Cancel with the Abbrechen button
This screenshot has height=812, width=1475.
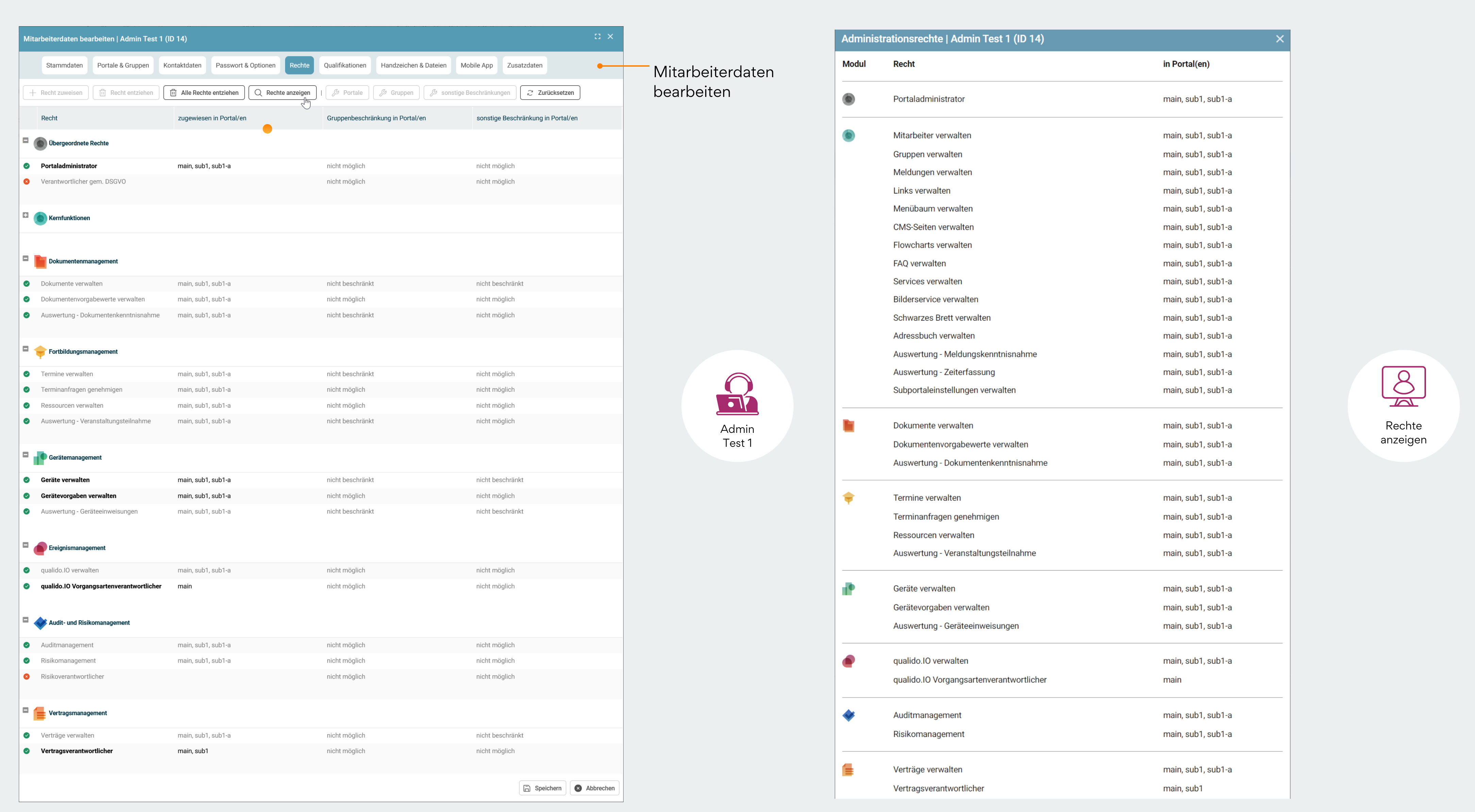coord(594,788)
